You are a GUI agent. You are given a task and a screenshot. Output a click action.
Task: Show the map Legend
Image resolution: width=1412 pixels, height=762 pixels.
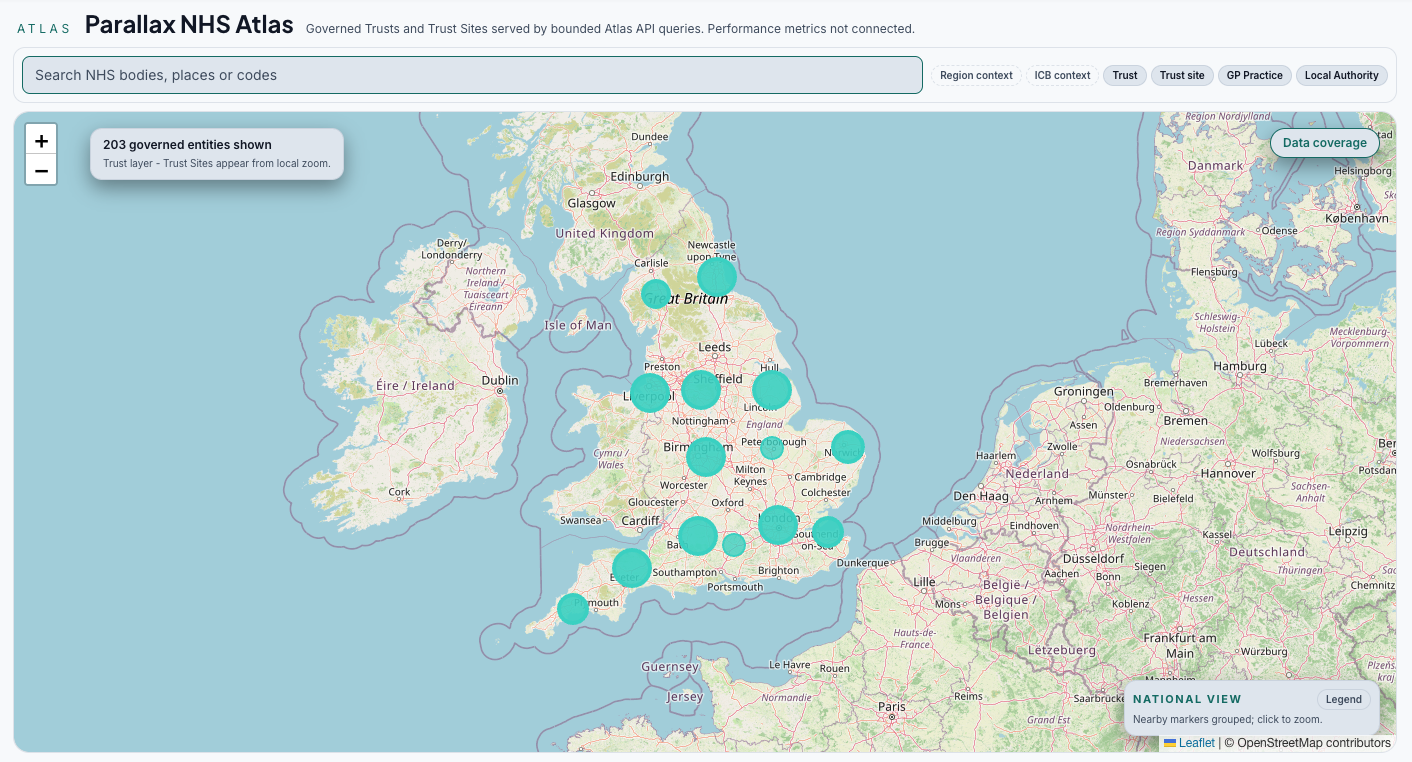tap(1344, 700)
